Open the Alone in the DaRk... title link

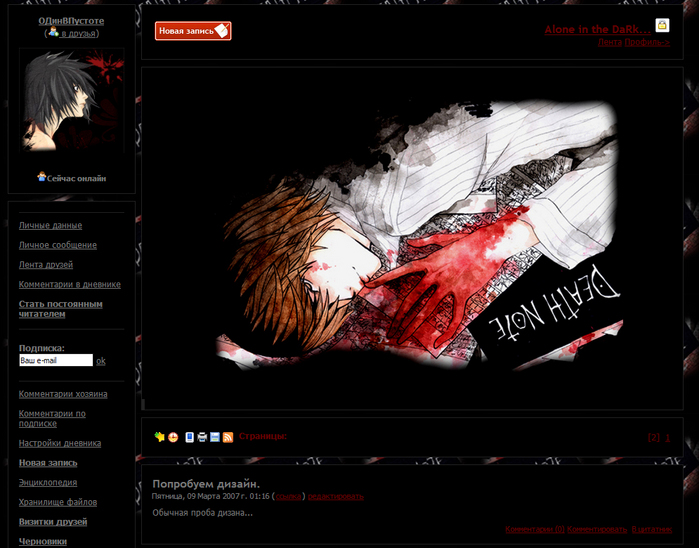[x=597, y=29]
